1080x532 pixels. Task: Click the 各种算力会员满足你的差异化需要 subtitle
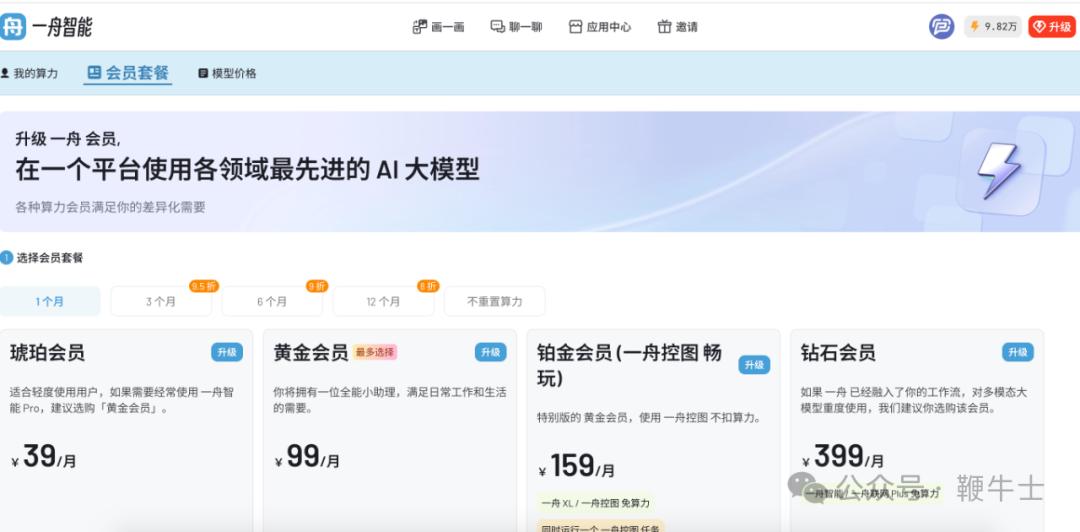point(110,207)
